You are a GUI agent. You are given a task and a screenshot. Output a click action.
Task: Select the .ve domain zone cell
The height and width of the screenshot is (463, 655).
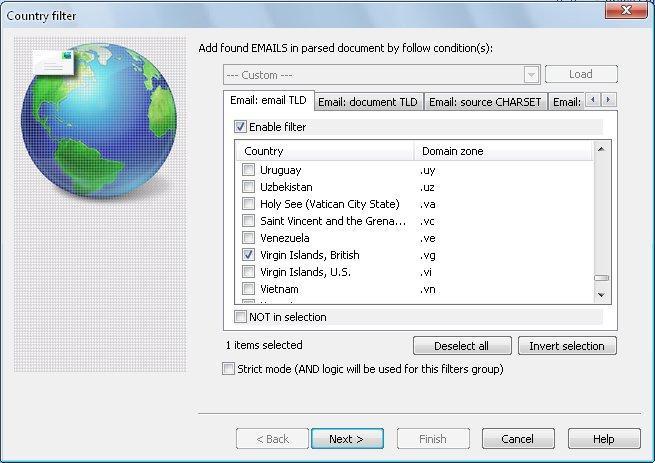pyautogui.click(x=428, y=238)
